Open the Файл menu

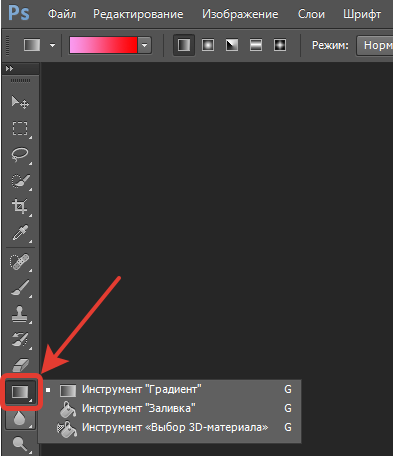[x=62, y=14]
